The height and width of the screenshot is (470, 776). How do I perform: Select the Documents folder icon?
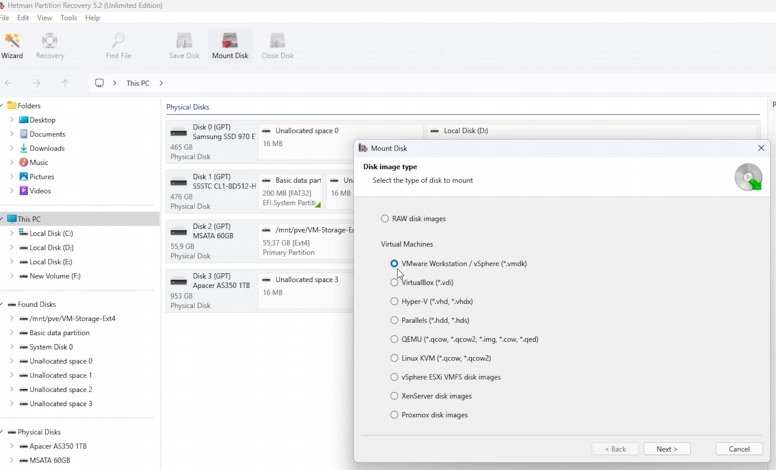(23, 134)
